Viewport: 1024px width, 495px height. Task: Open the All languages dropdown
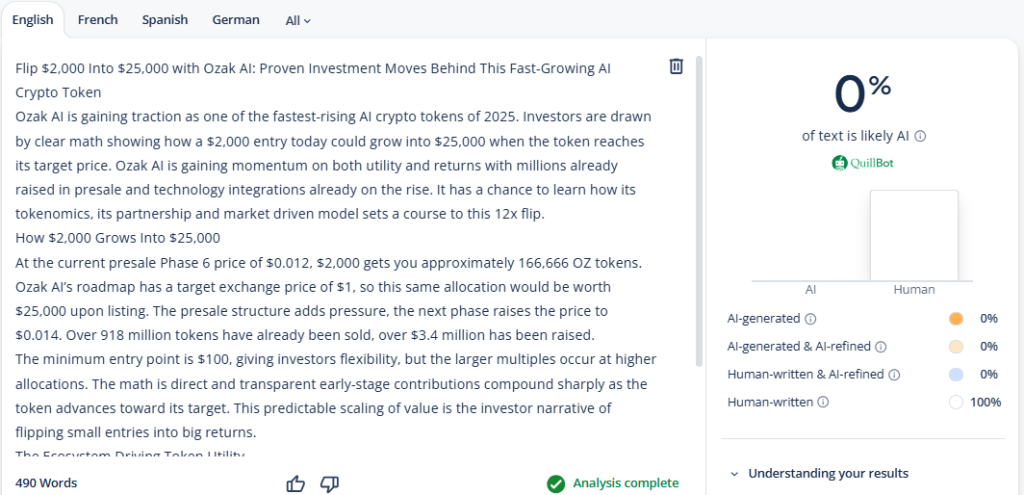coord(298,20)
